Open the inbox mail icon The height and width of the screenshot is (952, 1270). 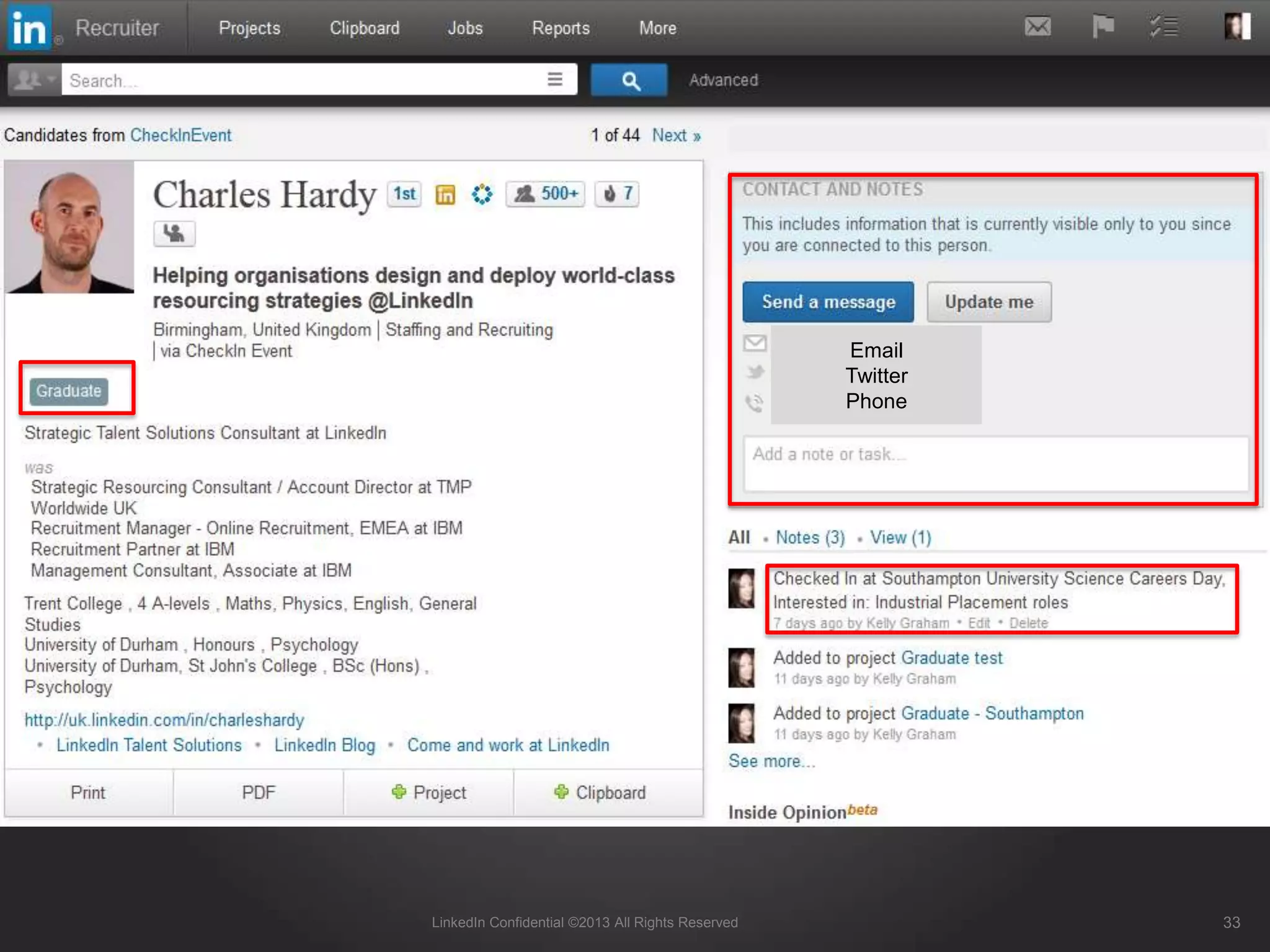1037,27
